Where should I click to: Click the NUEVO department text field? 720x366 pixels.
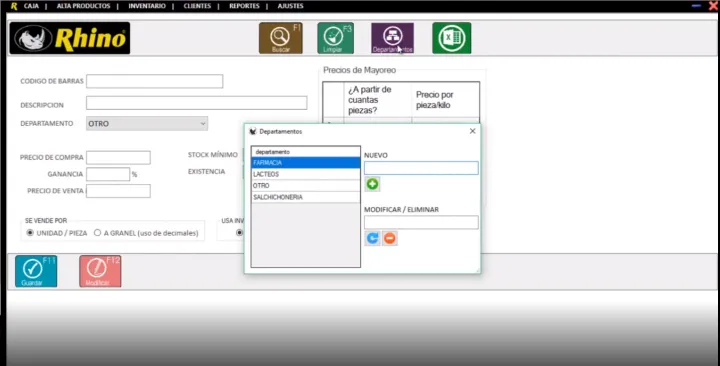click(421, 168)
